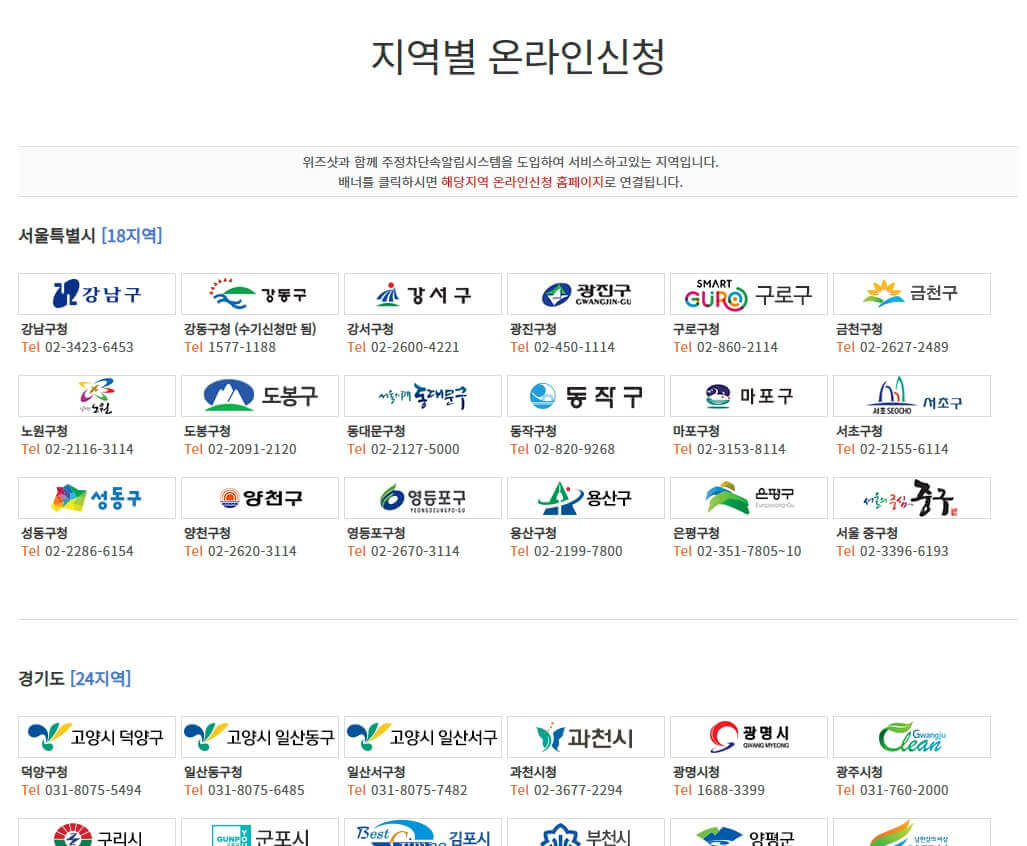Open the 금천구 sunrise emblem
Viewport: 1027px width, 846px height.
coord(911,293)
